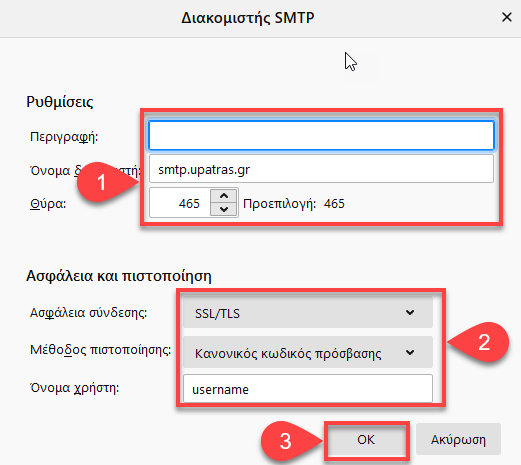The width and height of the screenshot is (521, 465).
Task: Click the down arrow of the port stepper
Action: 224,209
